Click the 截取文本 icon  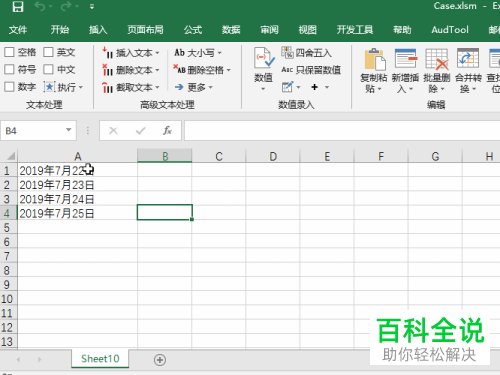point(108,87)
